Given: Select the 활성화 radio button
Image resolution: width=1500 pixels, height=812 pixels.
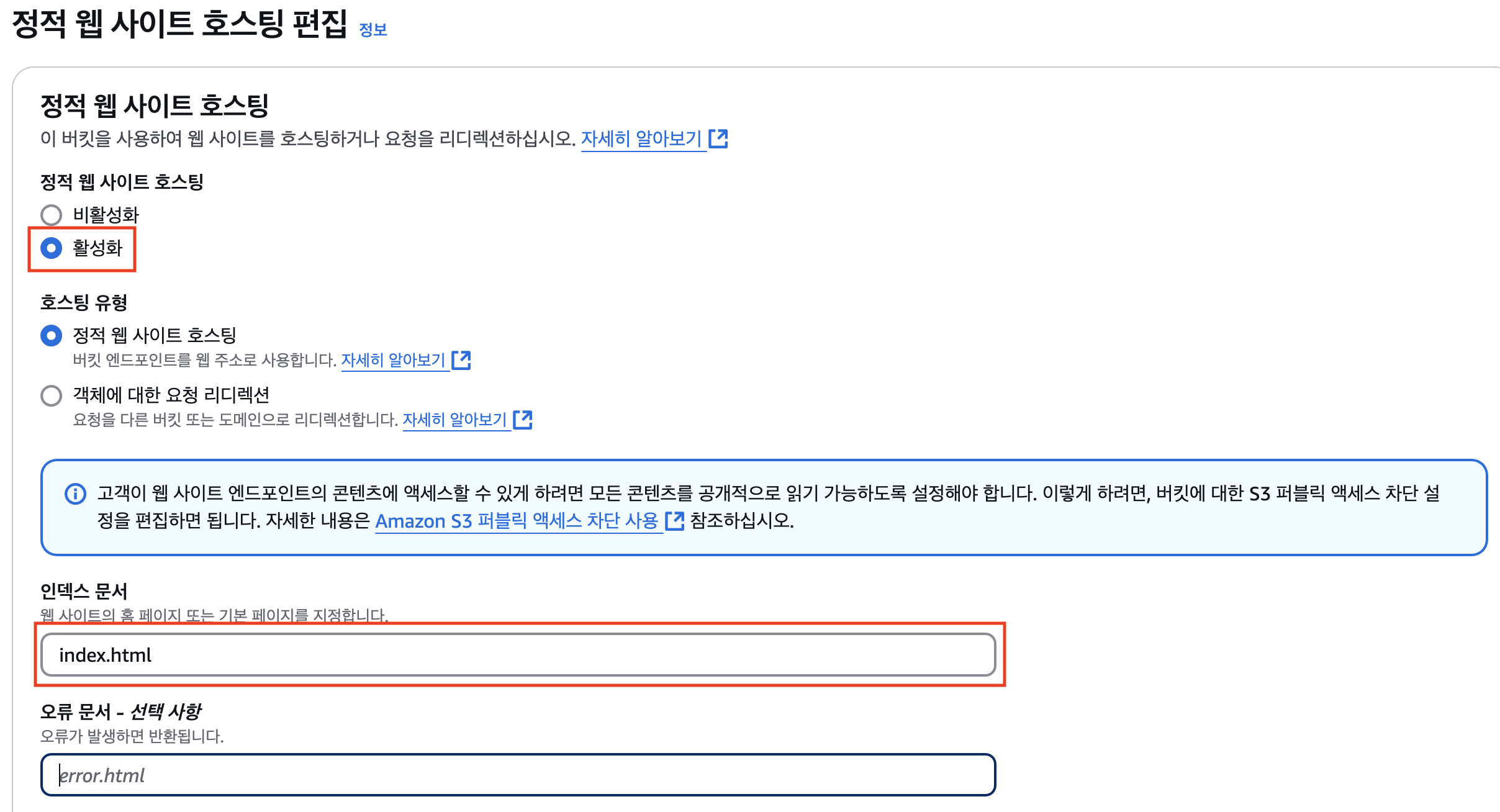Looking at the screenshot, I should tap(51, 248).
